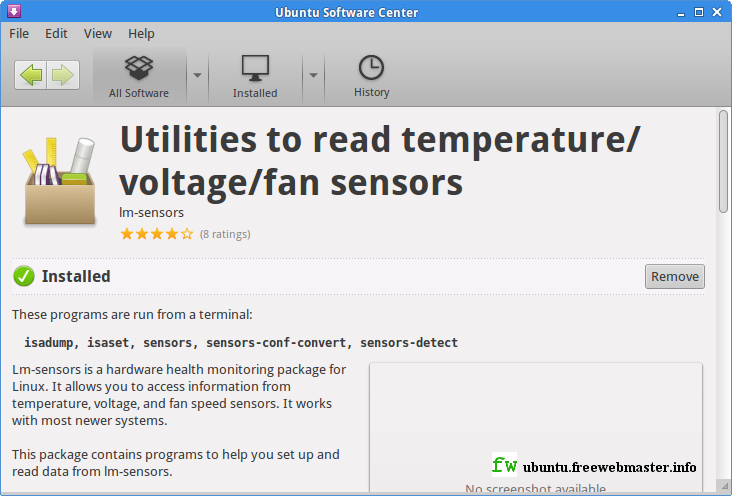Click the Software Center title bar icon
Viewport: 732px width, 496px height.
pos(14,11)
